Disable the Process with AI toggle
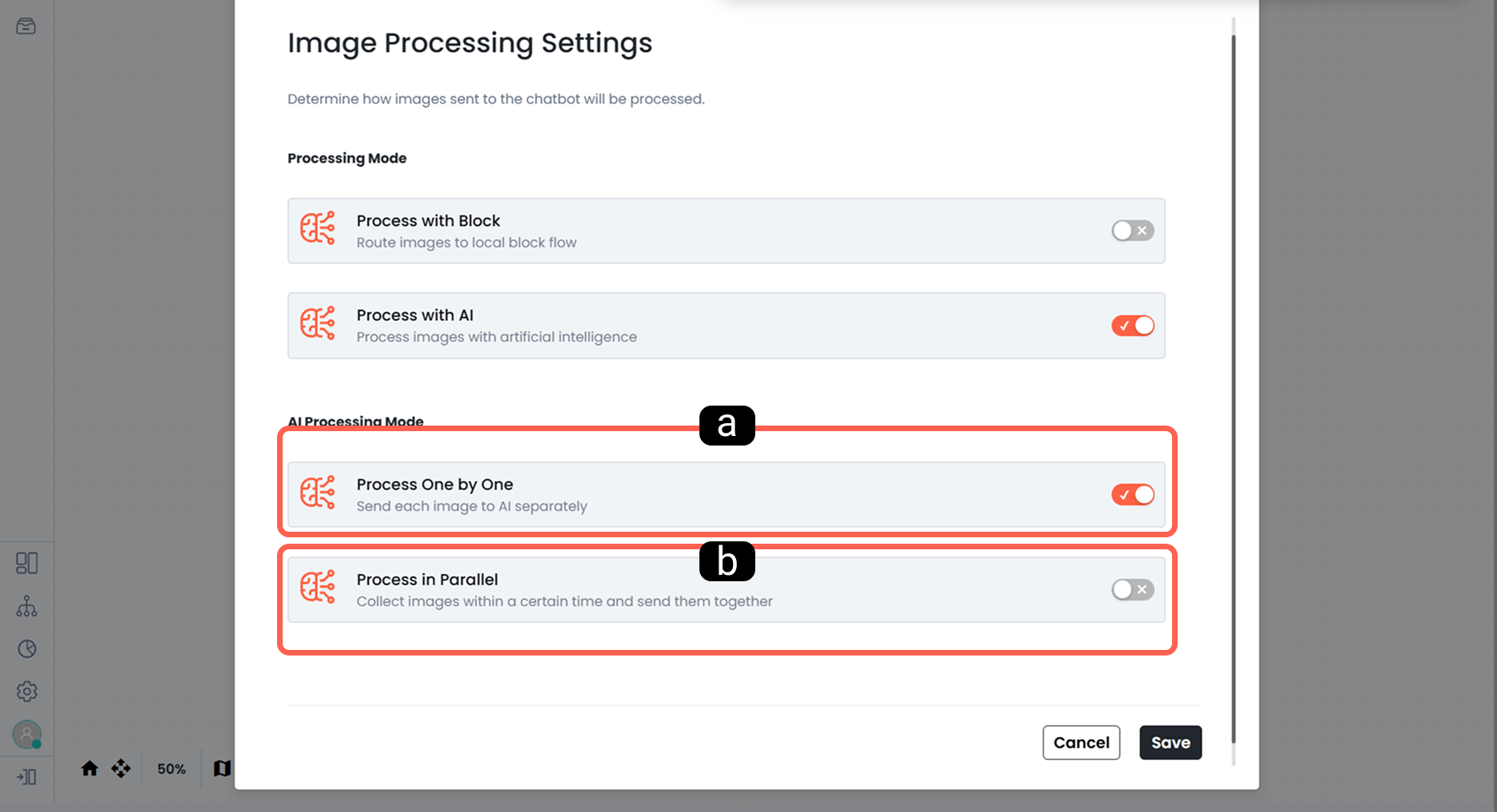The height and width of the screenshot is (812, 1497). (x=1132, y=326)
